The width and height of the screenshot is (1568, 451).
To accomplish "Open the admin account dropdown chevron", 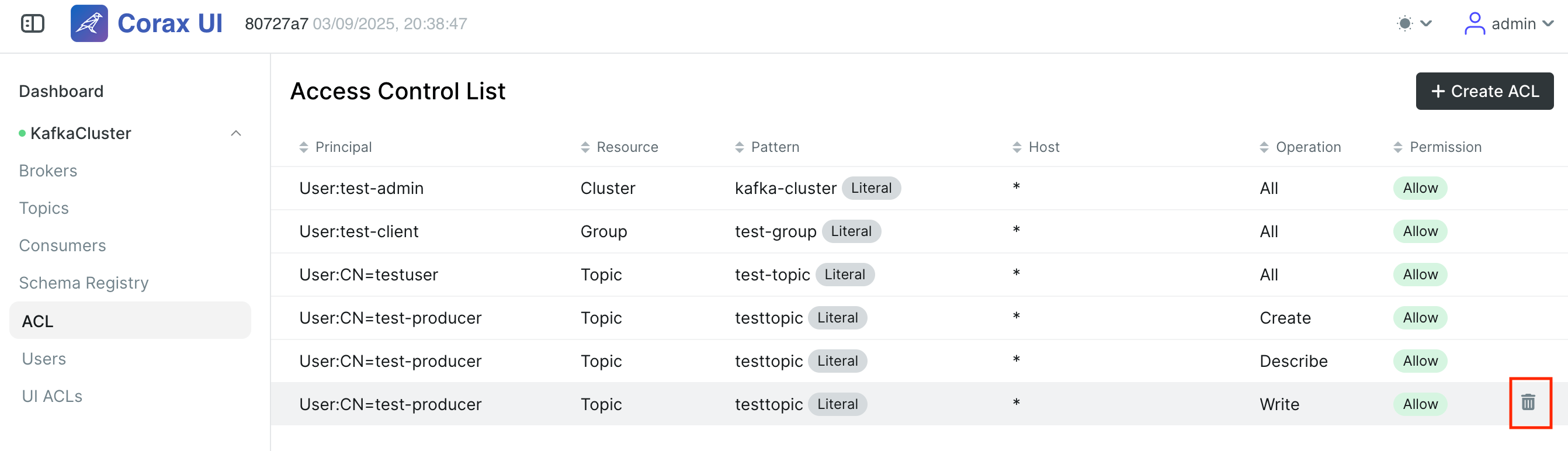I will click(x=1548, y=24).
